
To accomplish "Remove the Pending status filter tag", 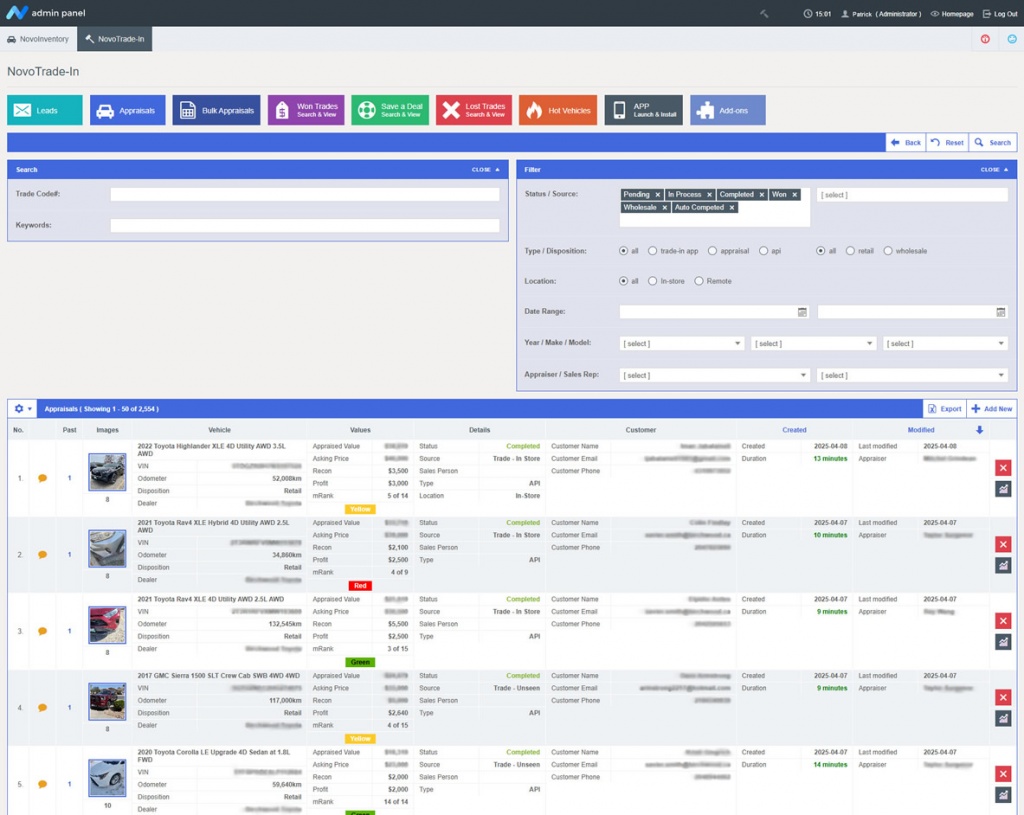I will tap(658, 195).
